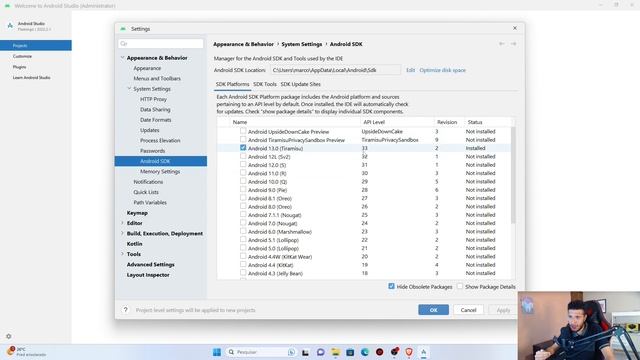Click the weather widget on the taskbar
This screenshot has width=640, height=360.
pos(25,351)
